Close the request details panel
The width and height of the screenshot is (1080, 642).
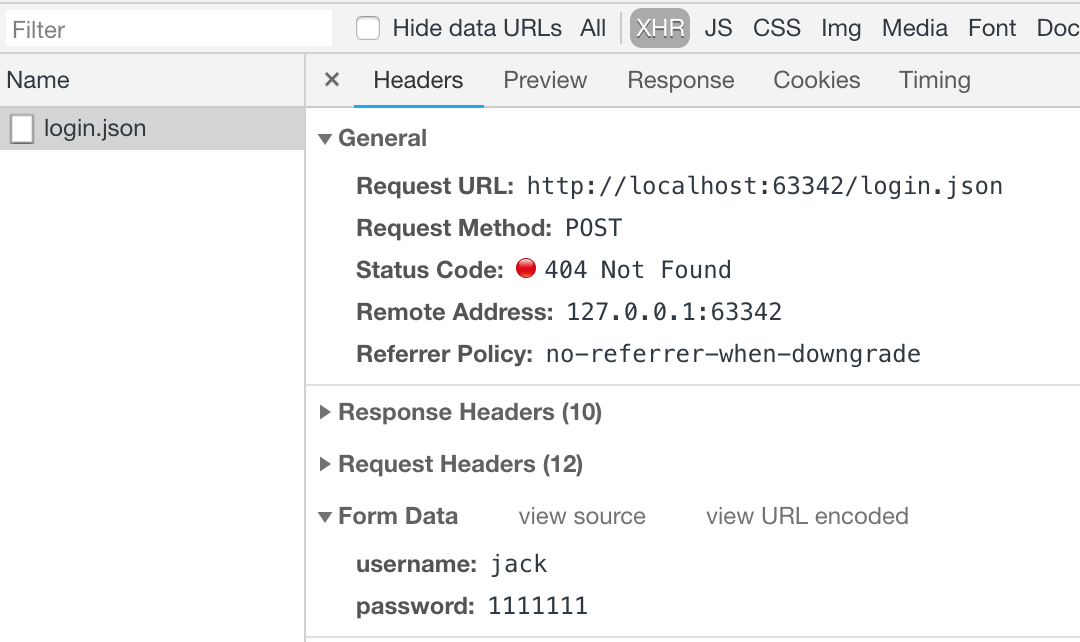pos(332,80)
